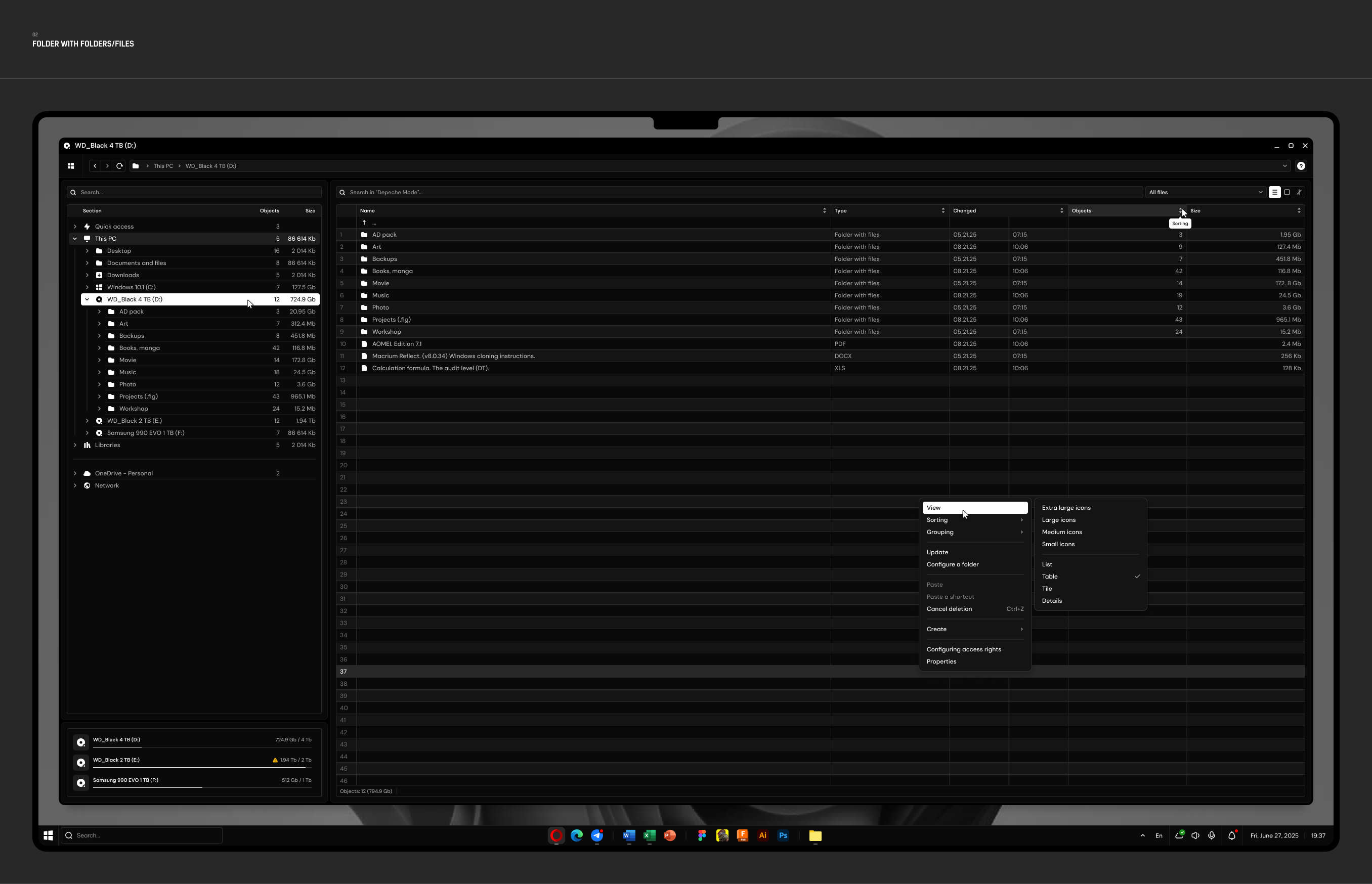The height and width of the screenshot is (884, 1372).
Task: Expand the Music folder in the sidebar
Action: [101, 372]
